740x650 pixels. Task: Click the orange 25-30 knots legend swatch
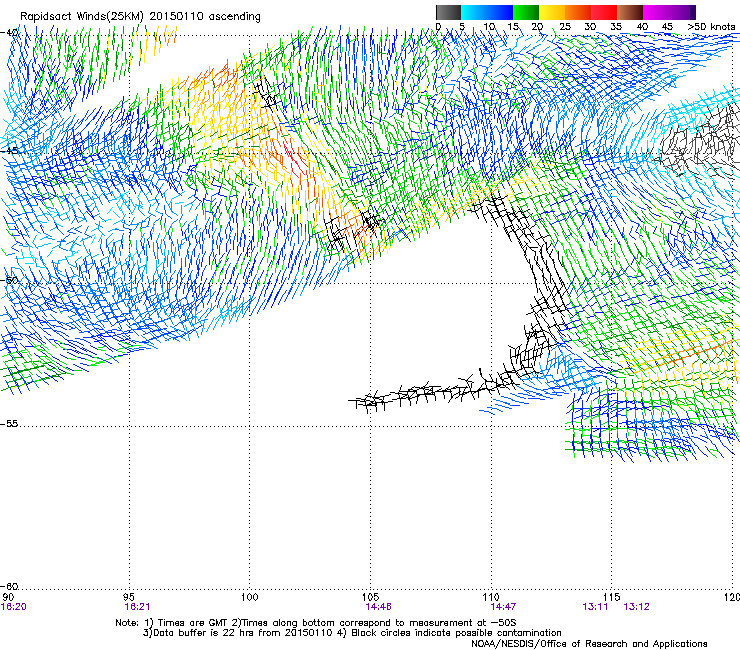click(x=578, y=12)
